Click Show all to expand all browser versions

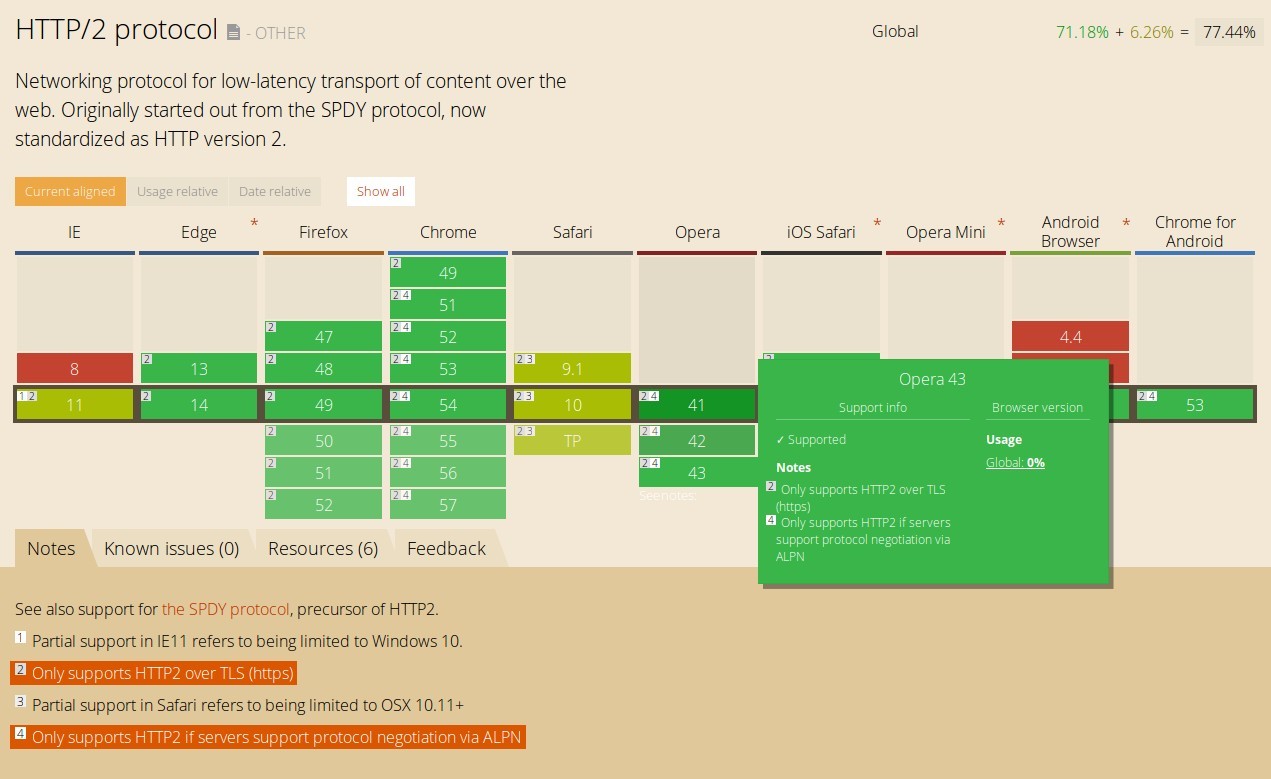click(380, 191)
